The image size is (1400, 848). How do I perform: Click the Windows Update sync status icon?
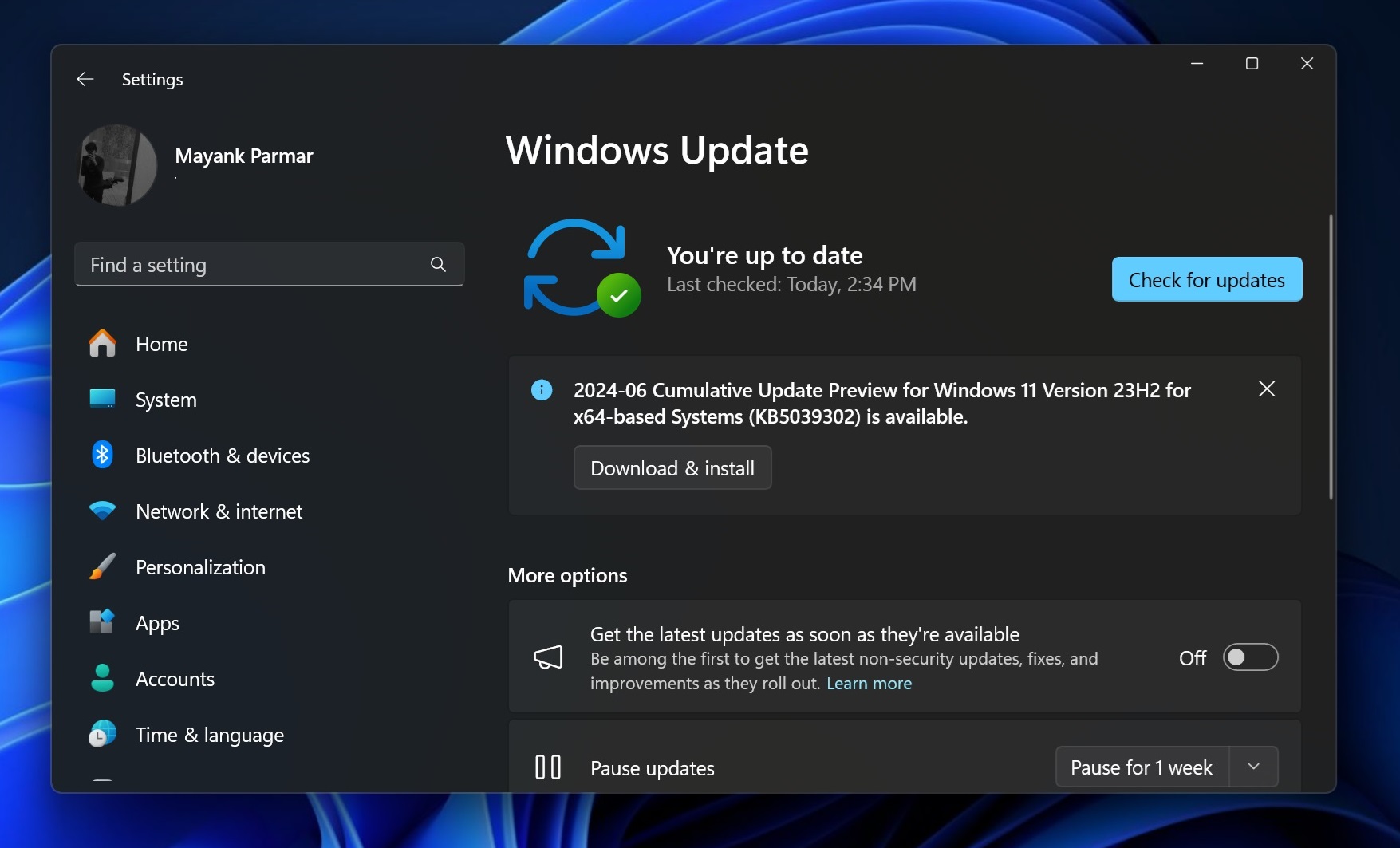click(x=582, y=268)
